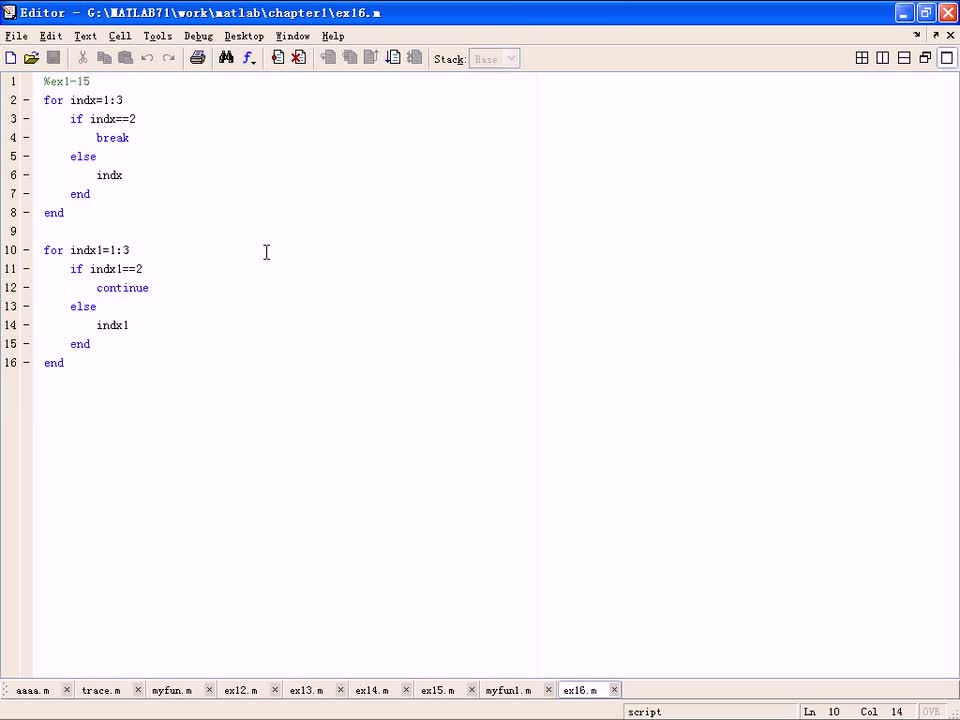Image resolution: width=960 pixels, height=720 pixels.
Task: Click the debug Step Out icon
Action: [x=371, y=58]
